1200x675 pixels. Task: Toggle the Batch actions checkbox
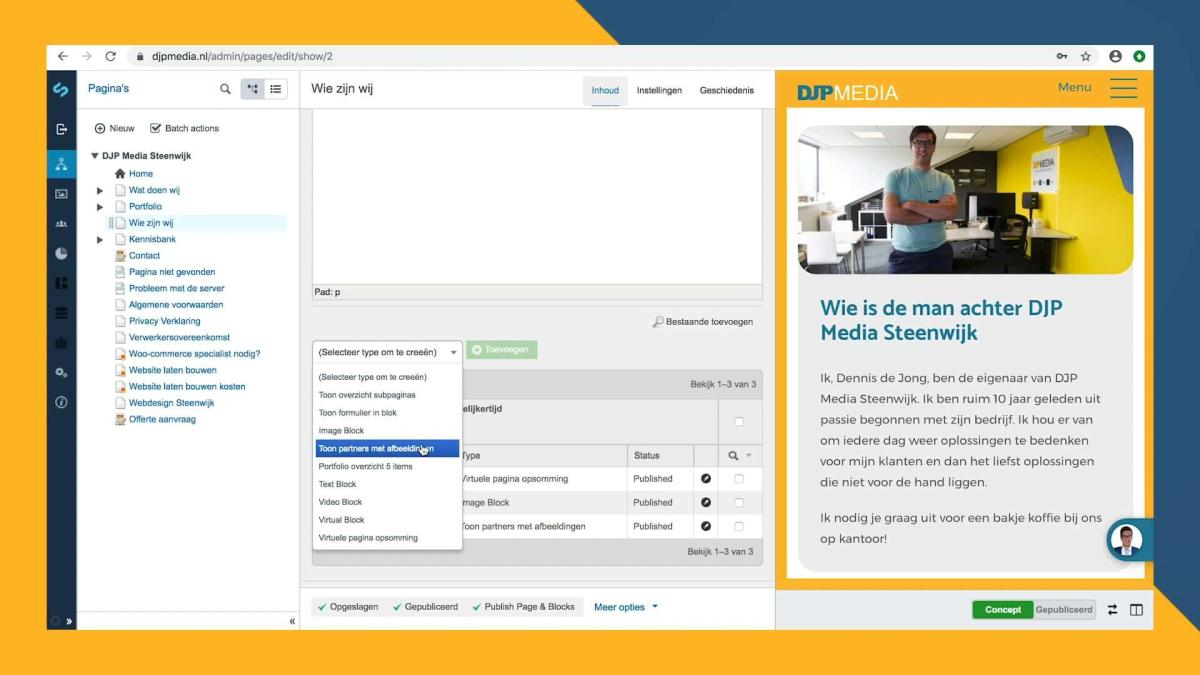(155, 128)
